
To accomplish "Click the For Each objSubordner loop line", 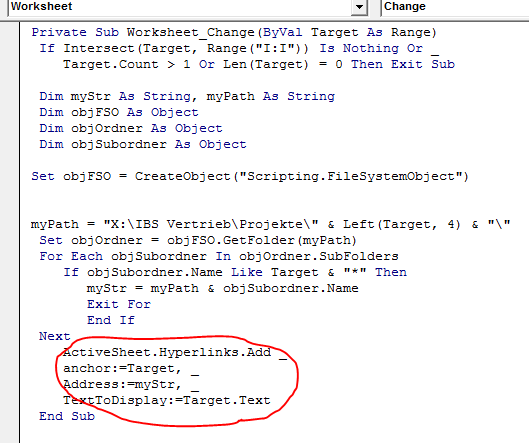I will (x=219, y=256).
